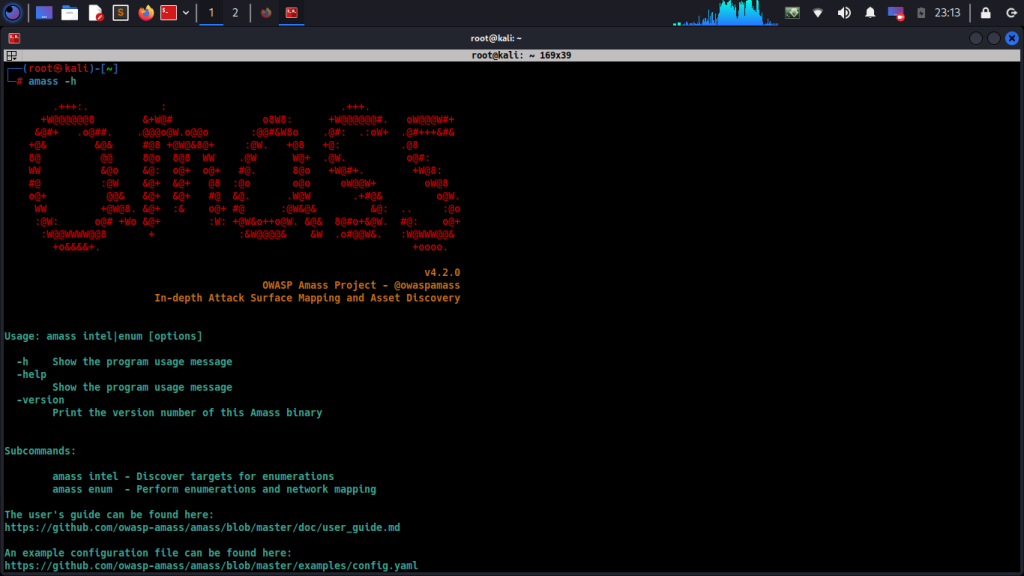Click the "Subcommands:" heading
This screenshot has width=1024, height=576.
pyautogui.click(x=40, y=451)
